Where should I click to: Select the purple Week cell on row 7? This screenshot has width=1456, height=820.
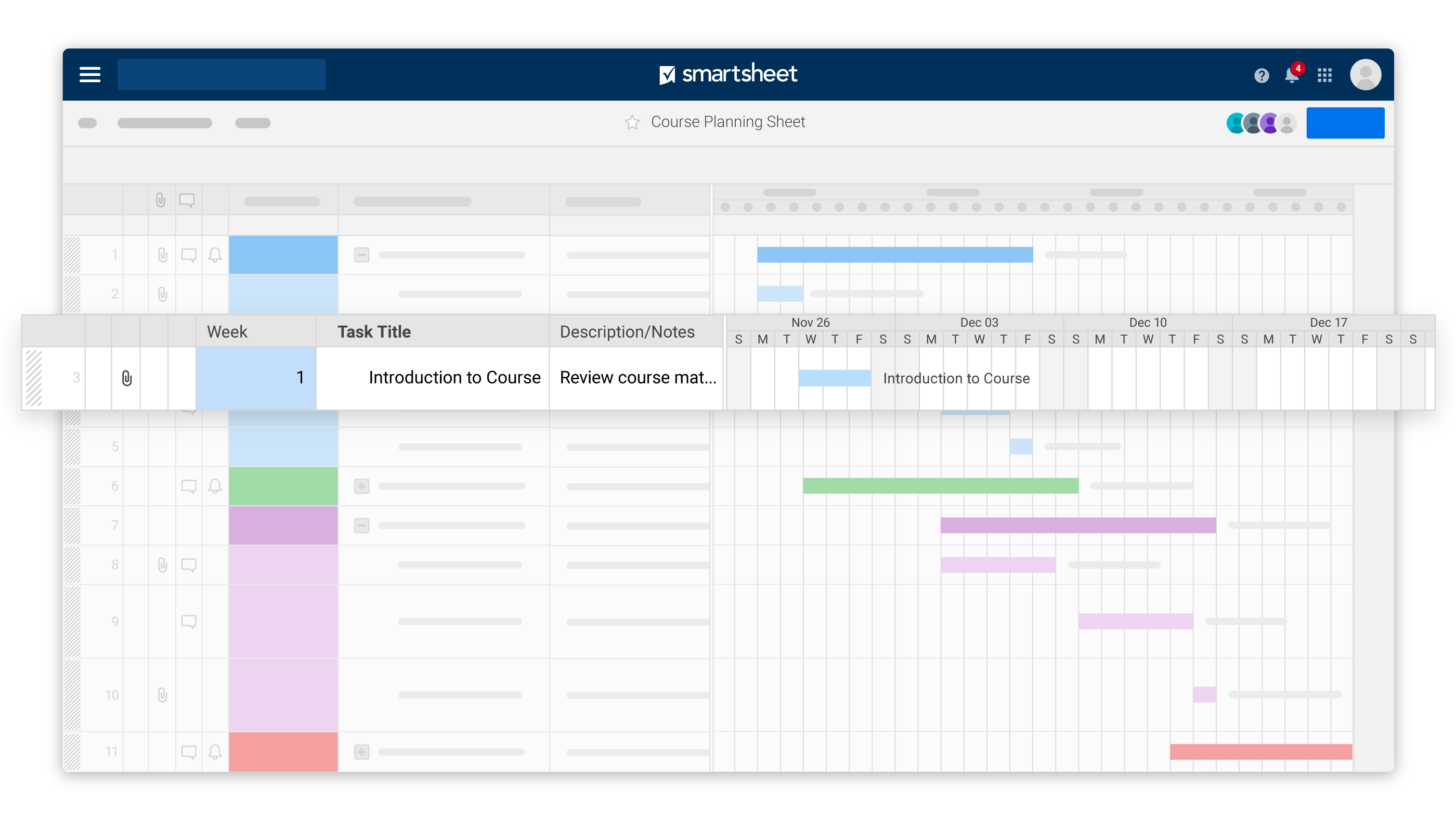[x=282, y=525]
